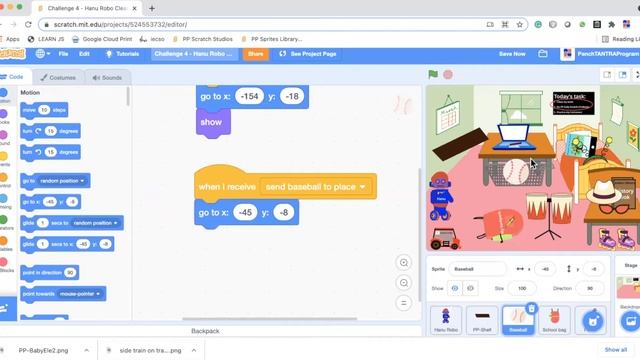Select My Blocks category
Screen dimensions: 640x360
[x=4, y=265]
